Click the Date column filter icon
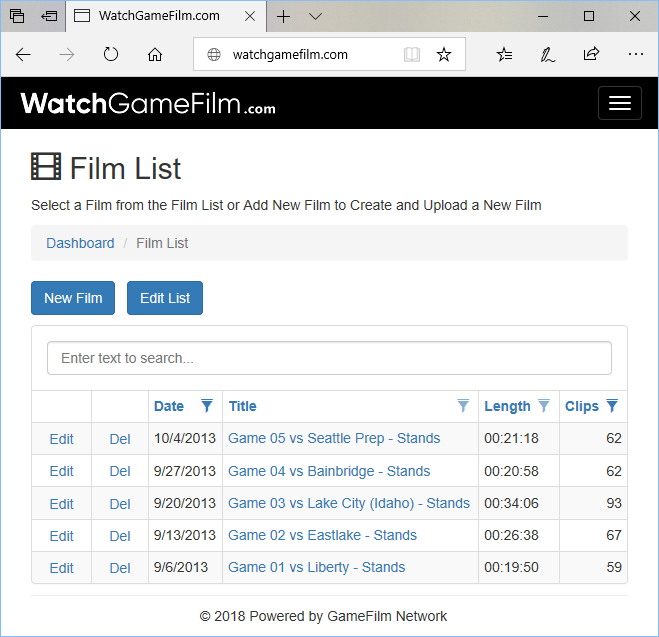Screen dimensions: 659x637 tap(207, 406)
